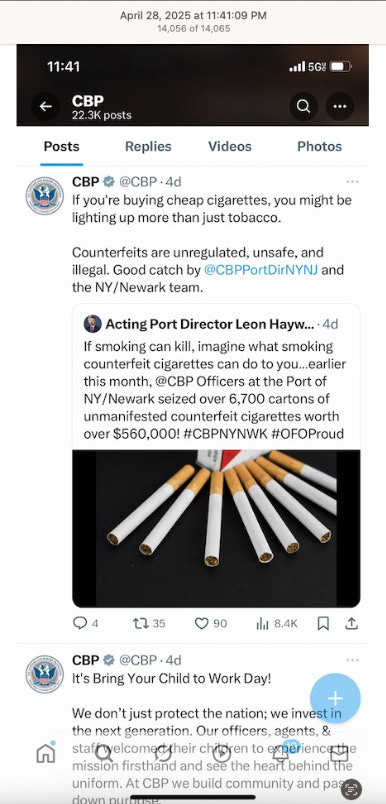Screen dimensions: 386x804
Task: Expand options menu on first CBP post
Action: pyautogui.click(x=352, y=182)
